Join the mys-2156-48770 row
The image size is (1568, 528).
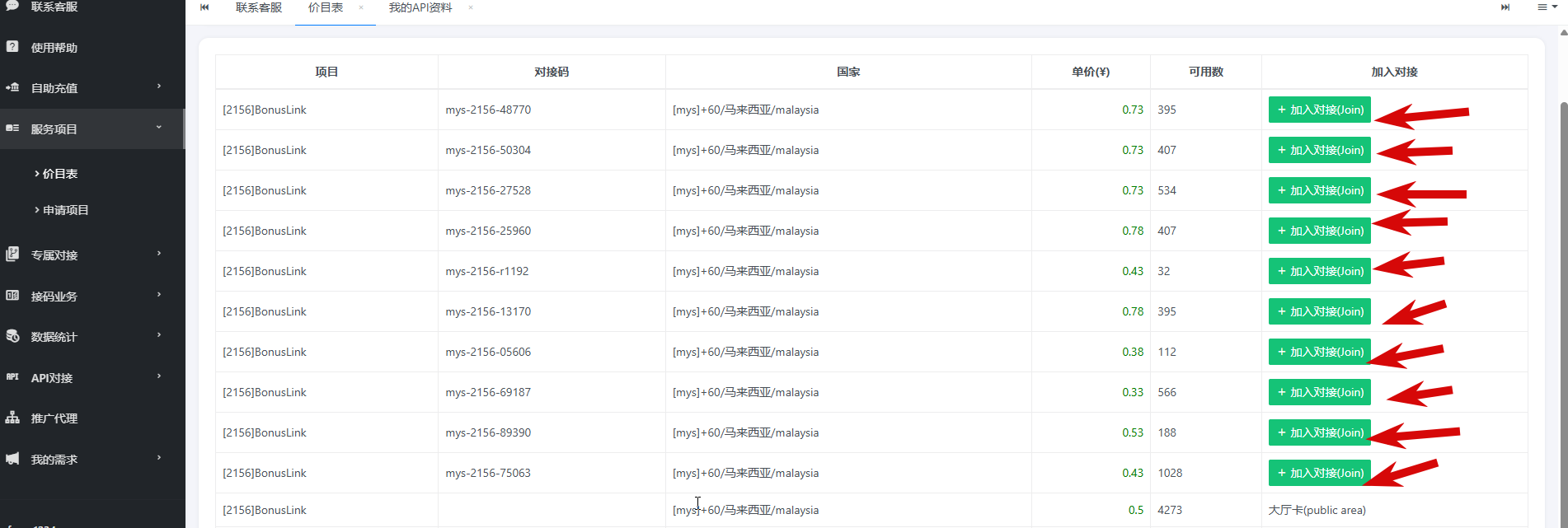[x=1319, y=110]
